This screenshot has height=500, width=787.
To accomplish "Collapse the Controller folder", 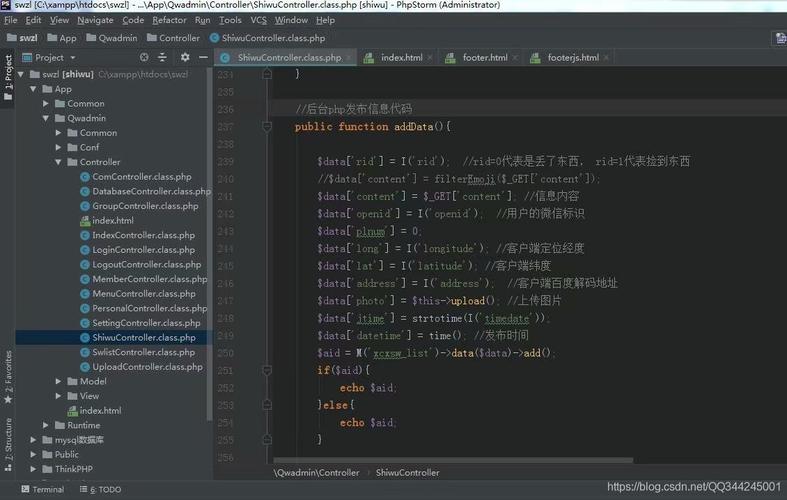I will [x=58, y=162].
